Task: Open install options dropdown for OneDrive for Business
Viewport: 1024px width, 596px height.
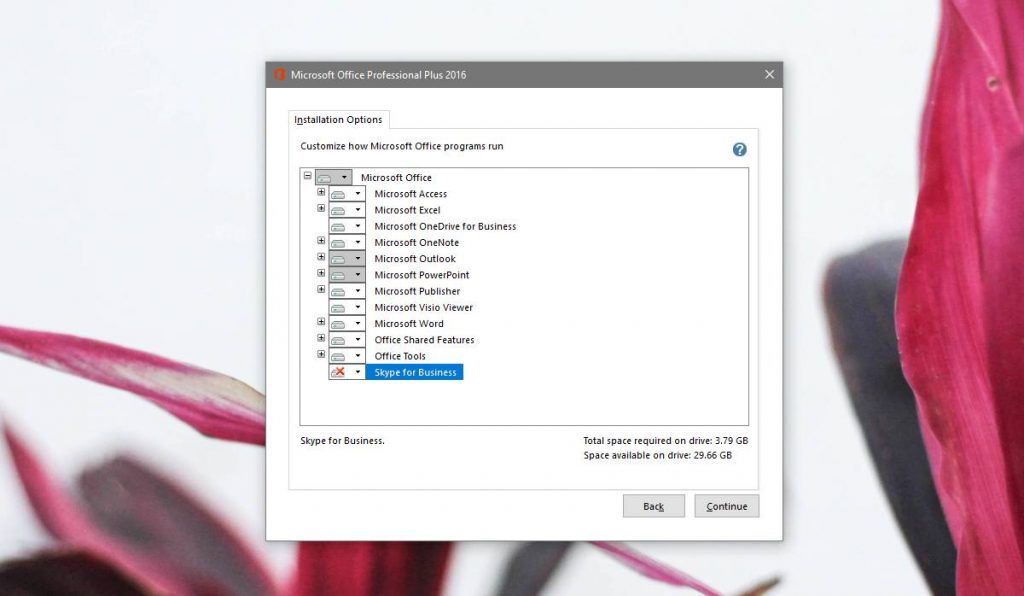Action: coord(357,227)
